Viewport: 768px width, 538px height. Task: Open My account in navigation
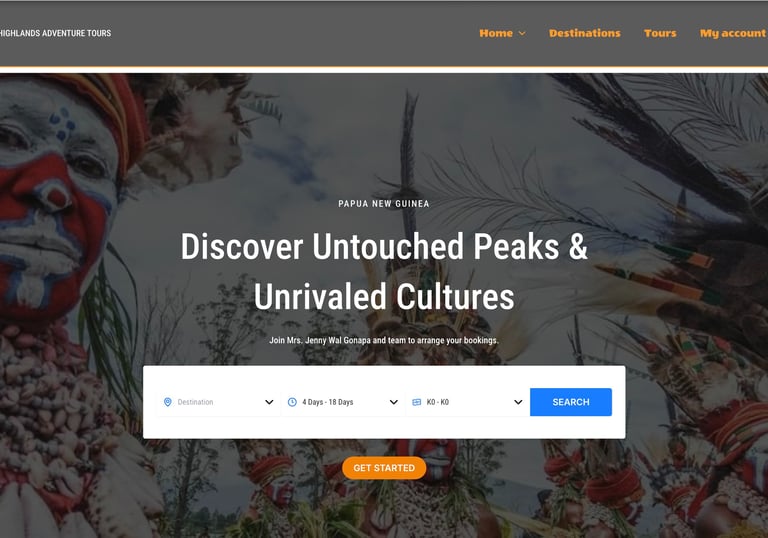[x=733, y=33]
